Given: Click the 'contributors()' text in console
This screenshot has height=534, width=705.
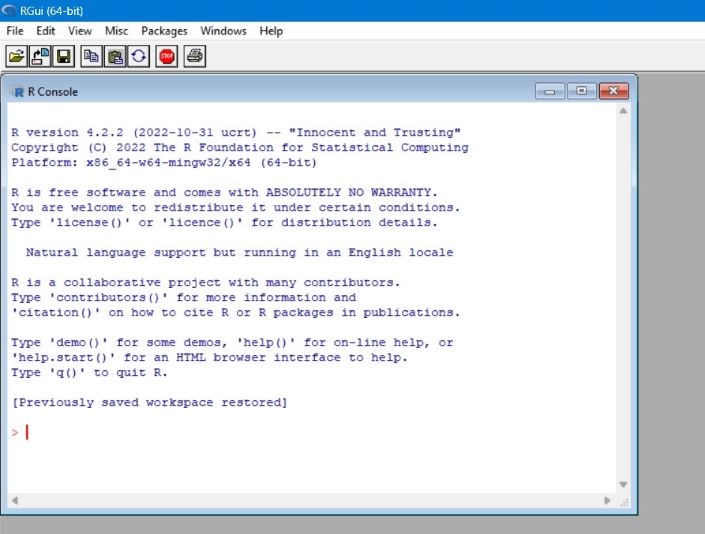Looking at the screenshot, I should click(x=108, y=298).
